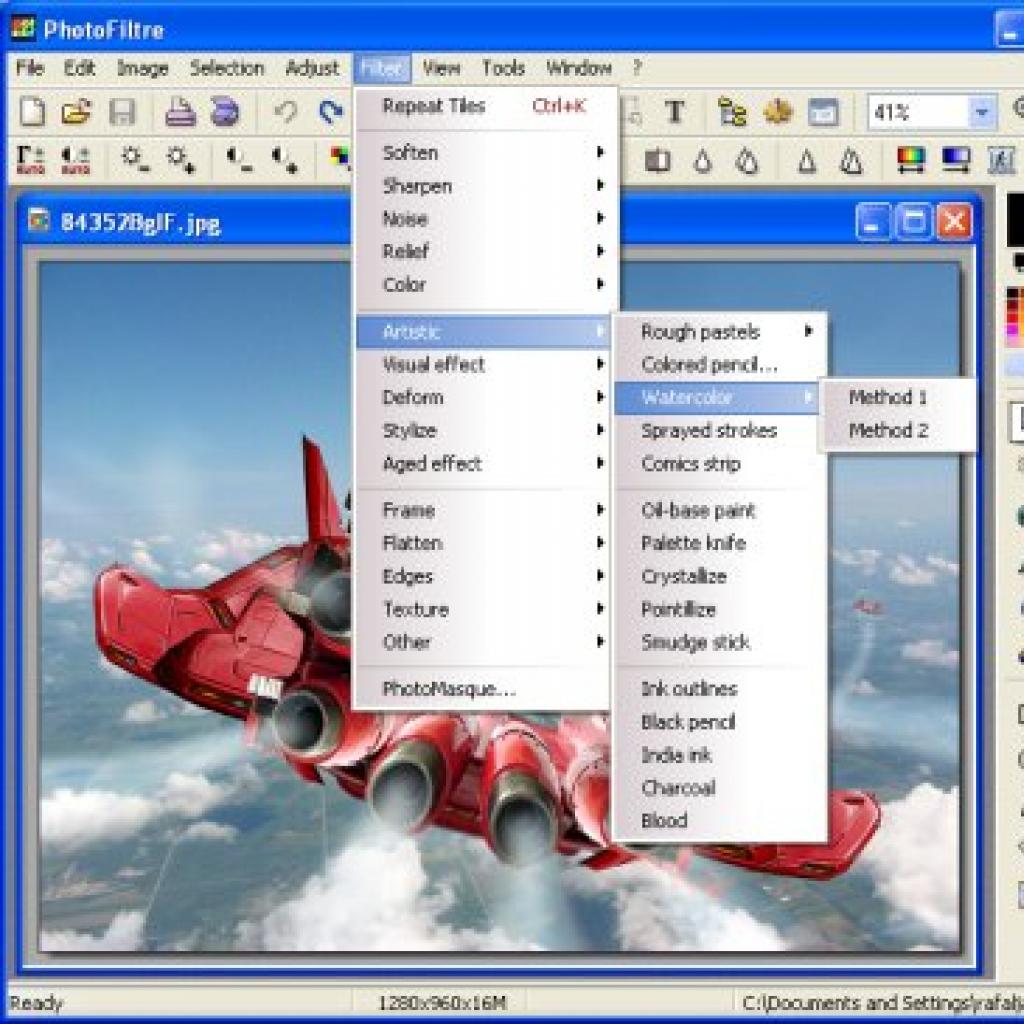Expand the Noise submenu

tap(483, 218)
